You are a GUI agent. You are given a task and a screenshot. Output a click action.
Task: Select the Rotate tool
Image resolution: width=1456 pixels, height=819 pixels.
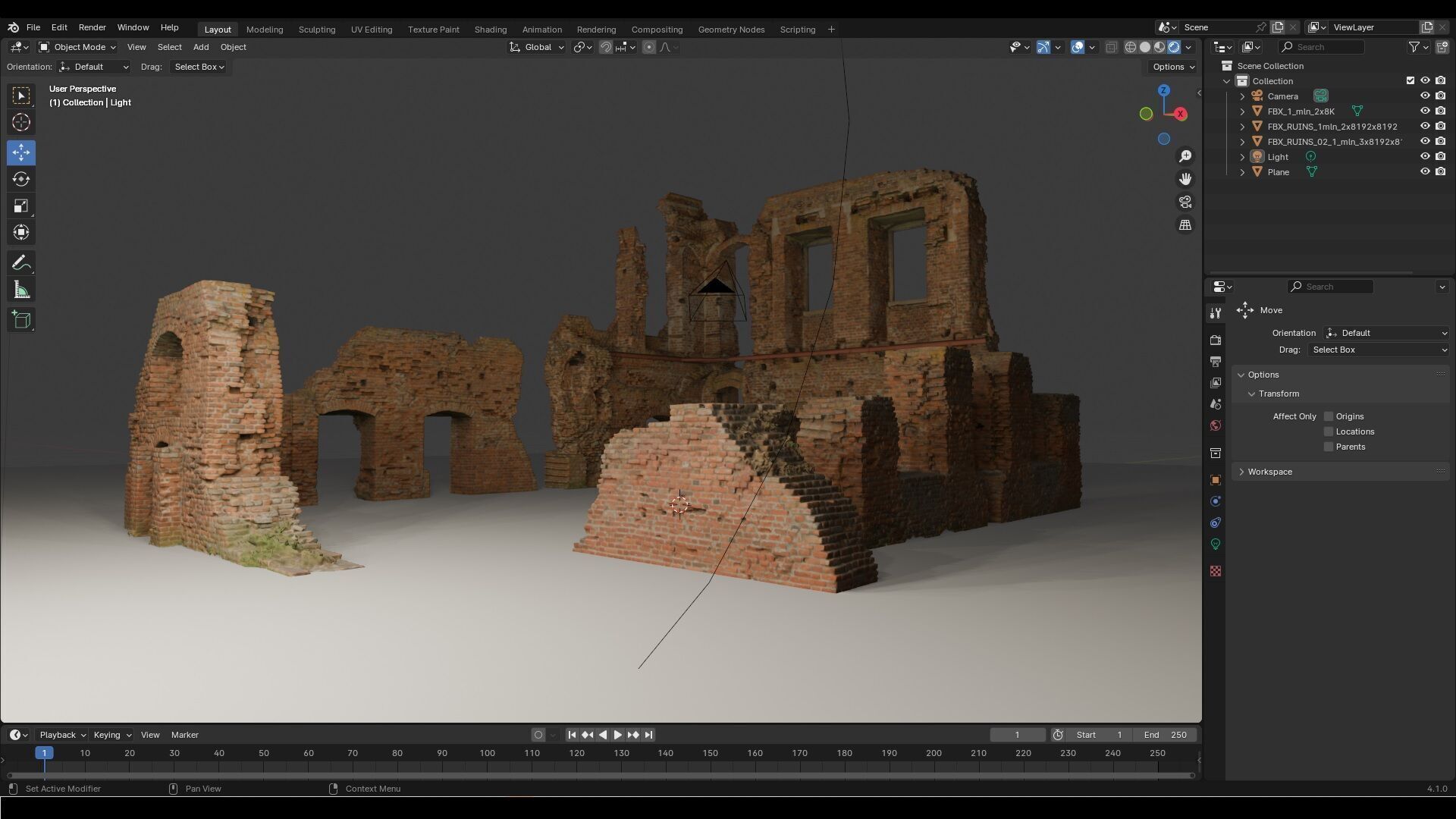[21, 179]
